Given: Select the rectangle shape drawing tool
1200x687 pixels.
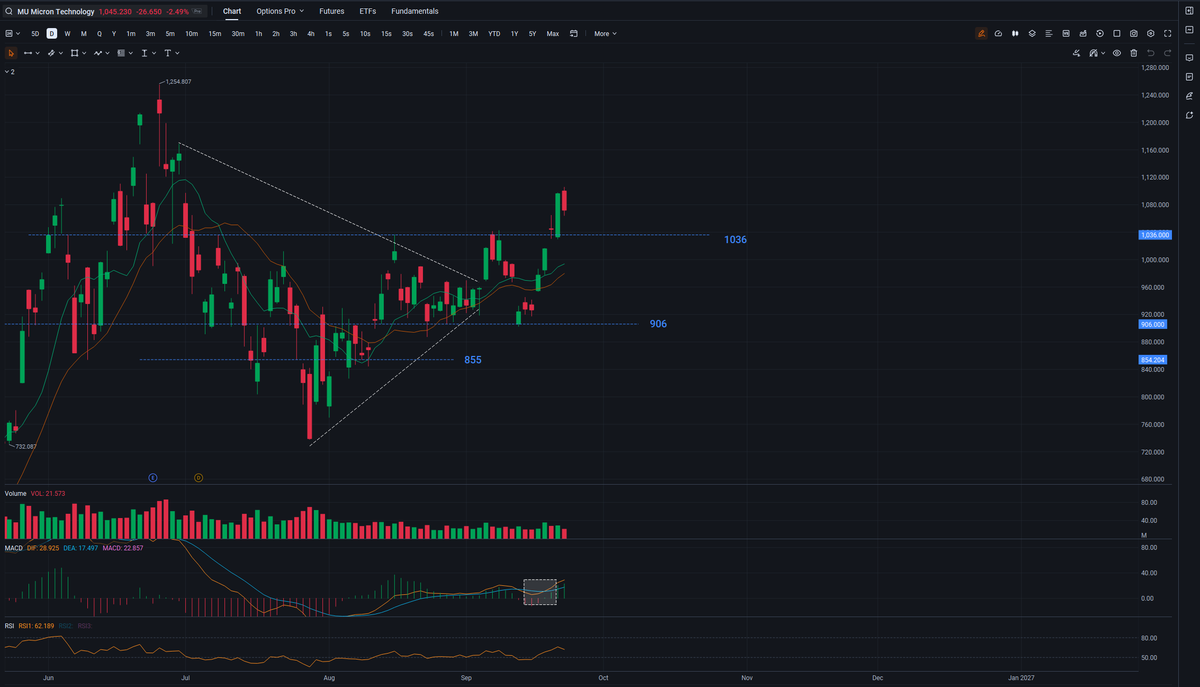Looking at the screenshot, I should 74,52.
